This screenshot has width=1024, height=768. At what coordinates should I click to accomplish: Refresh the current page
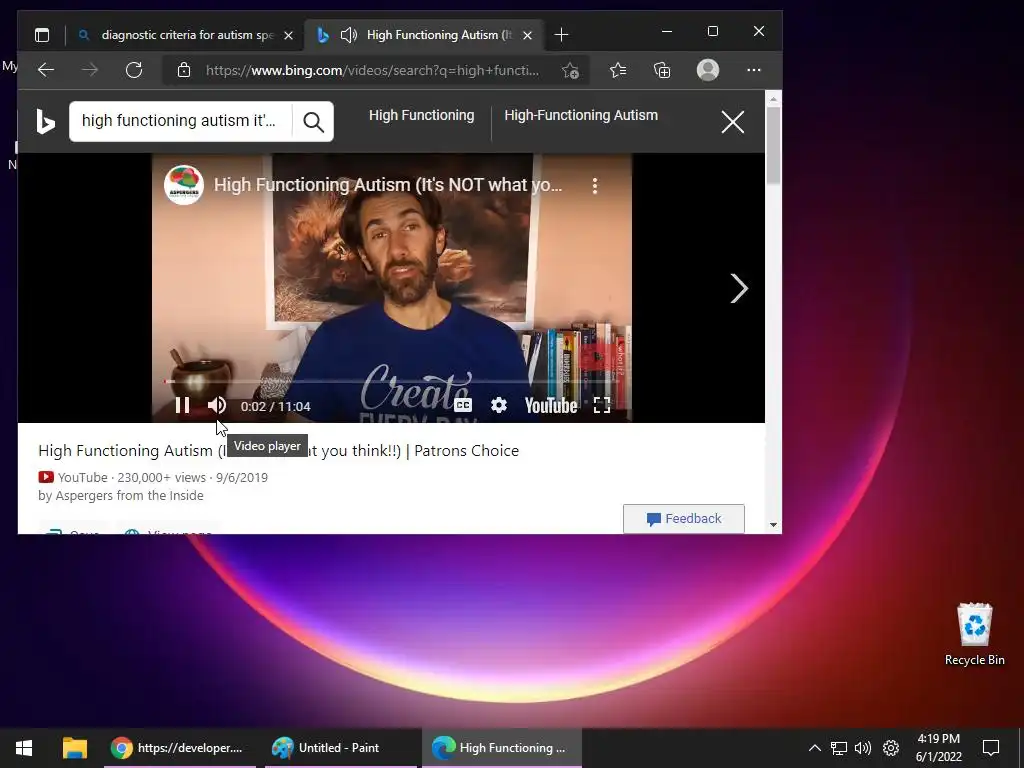click(x=134, y=70)
